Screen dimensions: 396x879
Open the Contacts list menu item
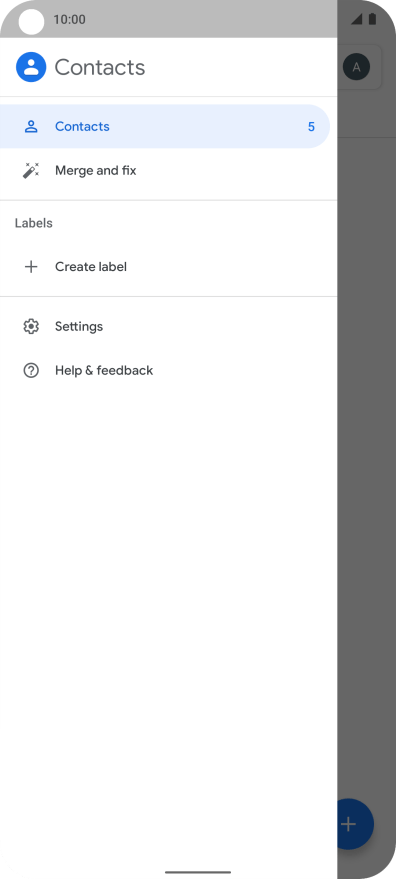click(165, 127)
